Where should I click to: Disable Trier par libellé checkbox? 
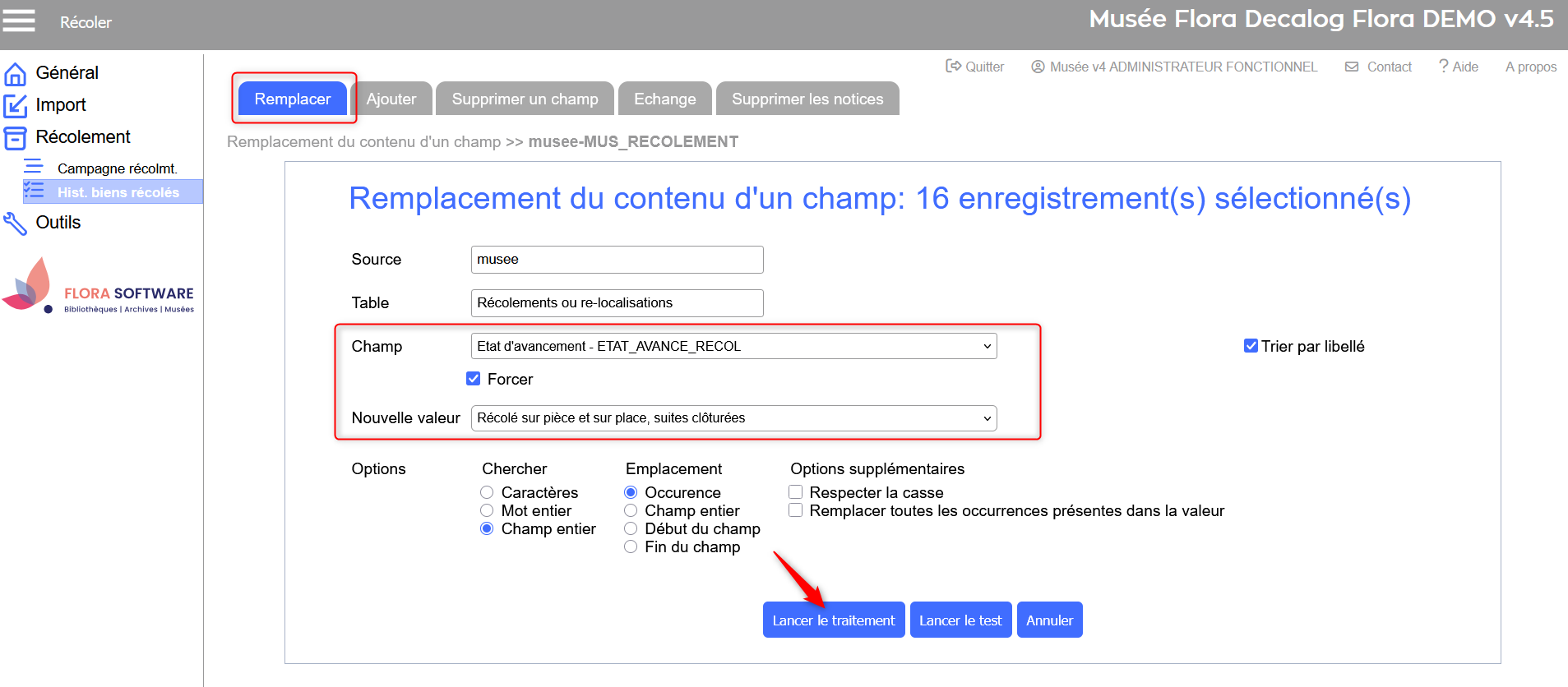1251,346
